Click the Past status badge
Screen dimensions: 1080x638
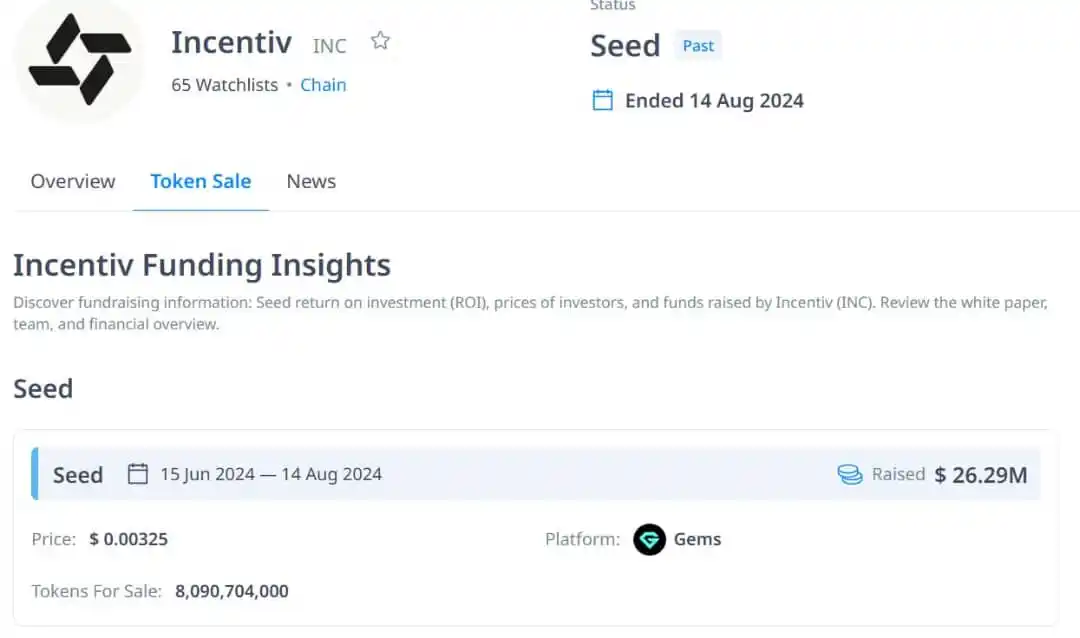(x=698, y=45)
